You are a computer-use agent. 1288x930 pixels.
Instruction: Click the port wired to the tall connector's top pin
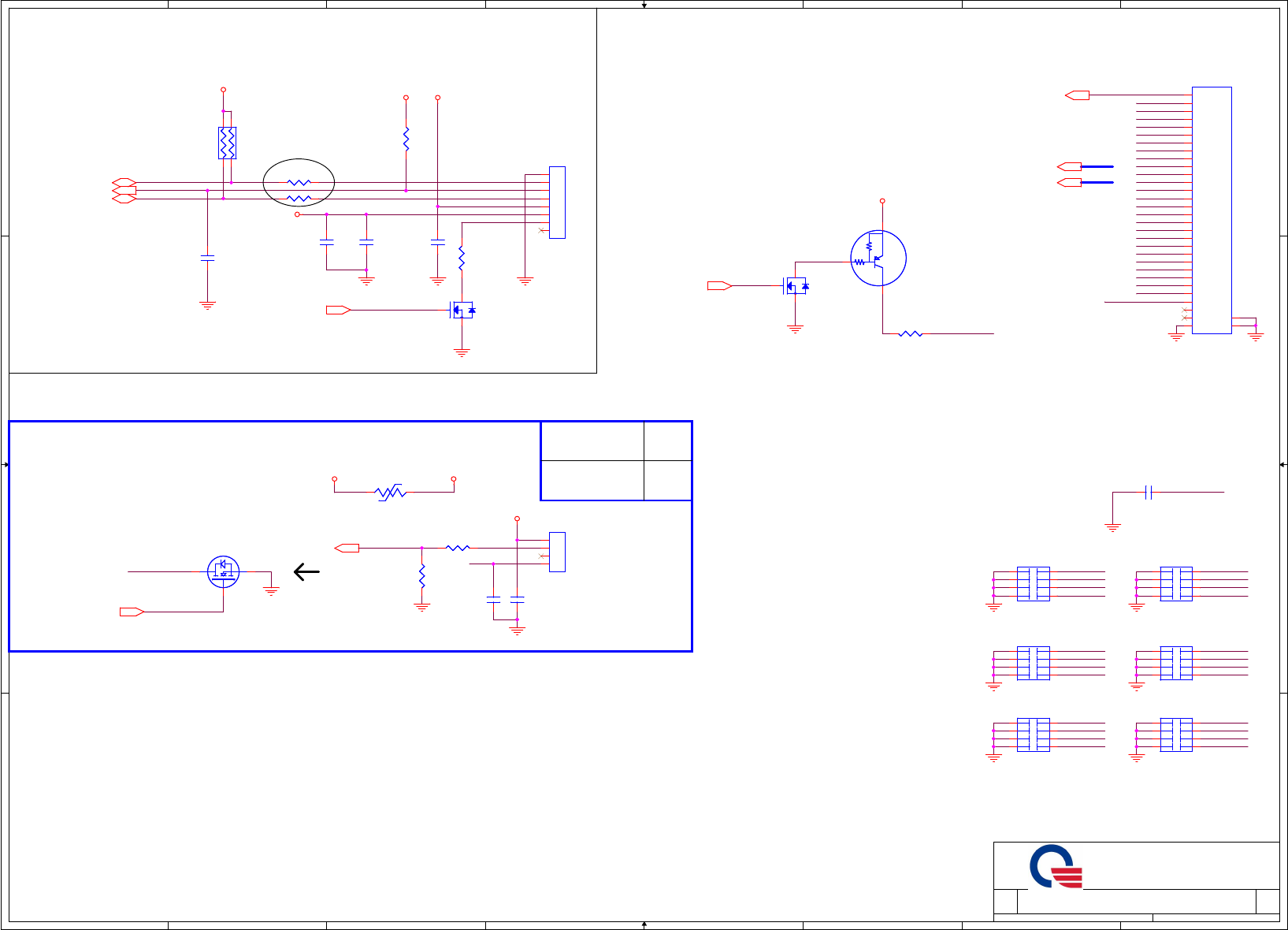(x=1077, y=95)
